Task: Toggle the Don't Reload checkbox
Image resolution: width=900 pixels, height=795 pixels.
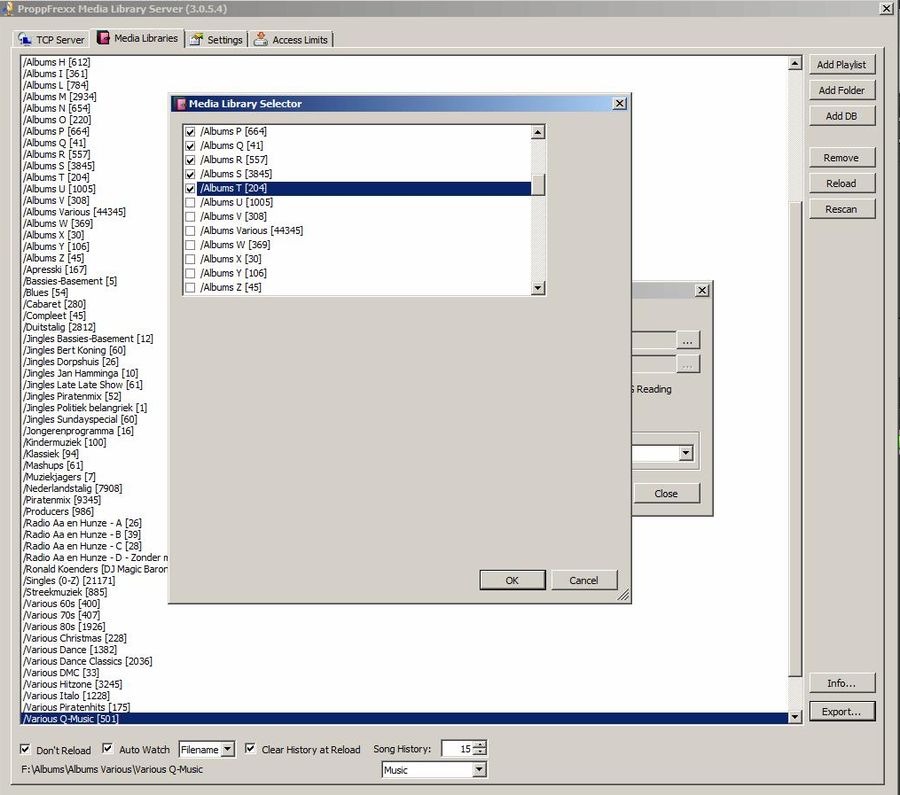Action: pyautogui.click(x=25, y=749)
